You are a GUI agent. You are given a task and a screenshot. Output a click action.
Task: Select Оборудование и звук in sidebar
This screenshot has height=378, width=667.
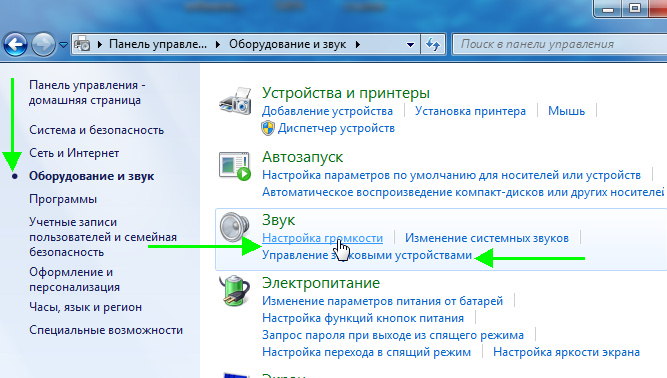coord(91,176)
